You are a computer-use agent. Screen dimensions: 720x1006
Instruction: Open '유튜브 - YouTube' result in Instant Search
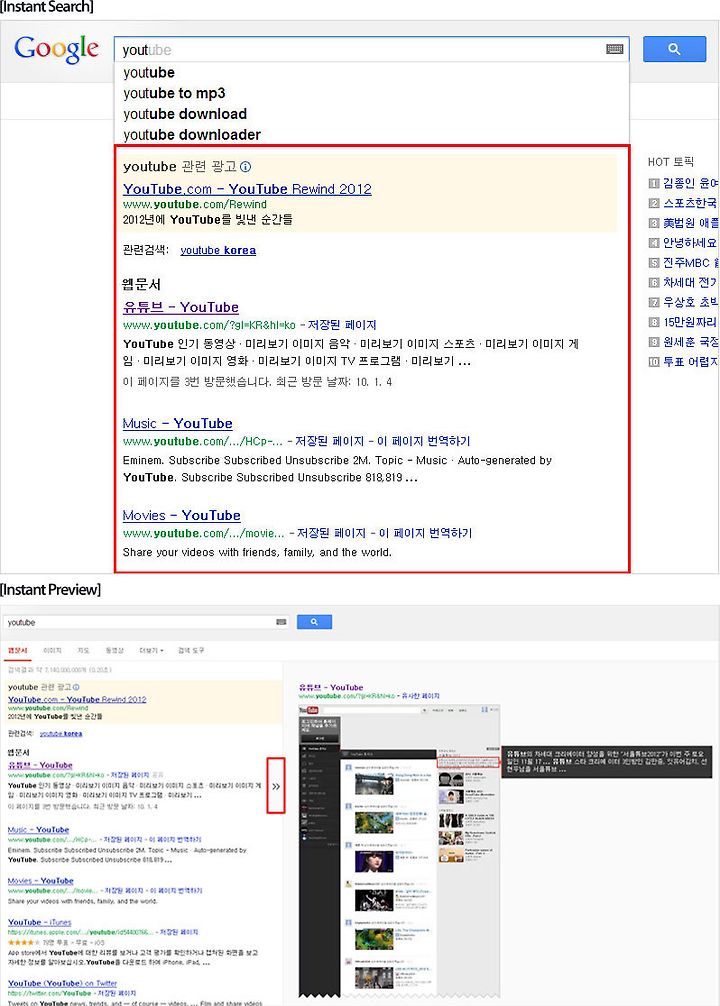180,307
